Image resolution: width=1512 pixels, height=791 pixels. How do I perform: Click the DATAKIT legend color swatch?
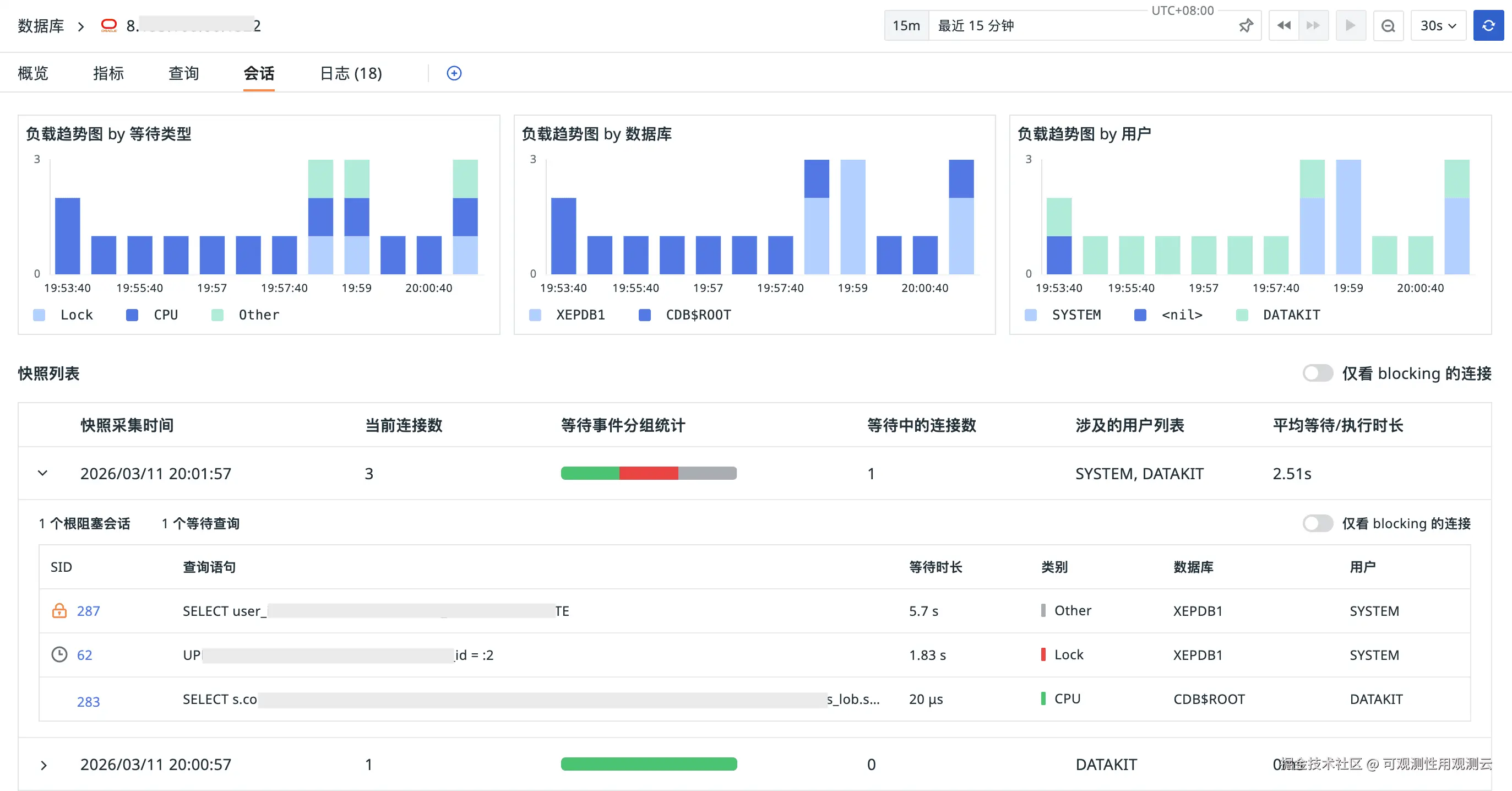(x=1242, y=315)
